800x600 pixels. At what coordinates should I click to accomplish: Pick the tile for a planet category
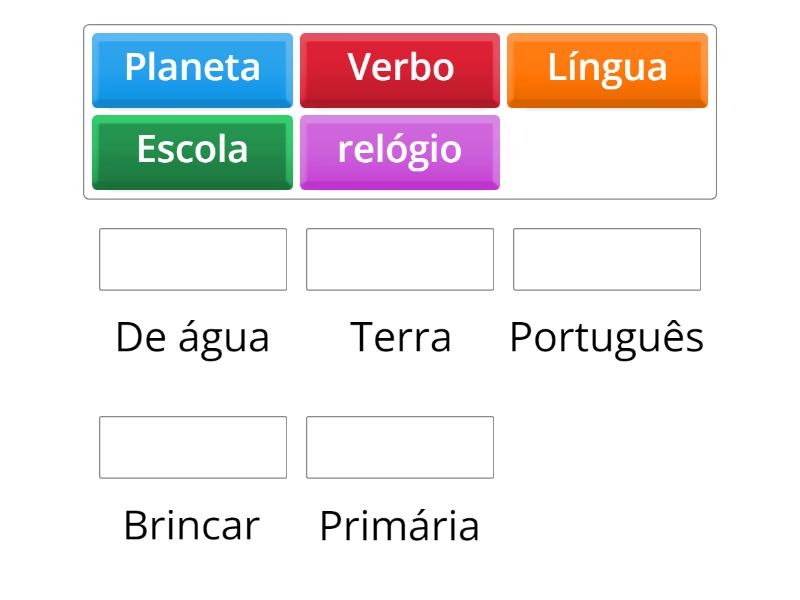point(192,69)
